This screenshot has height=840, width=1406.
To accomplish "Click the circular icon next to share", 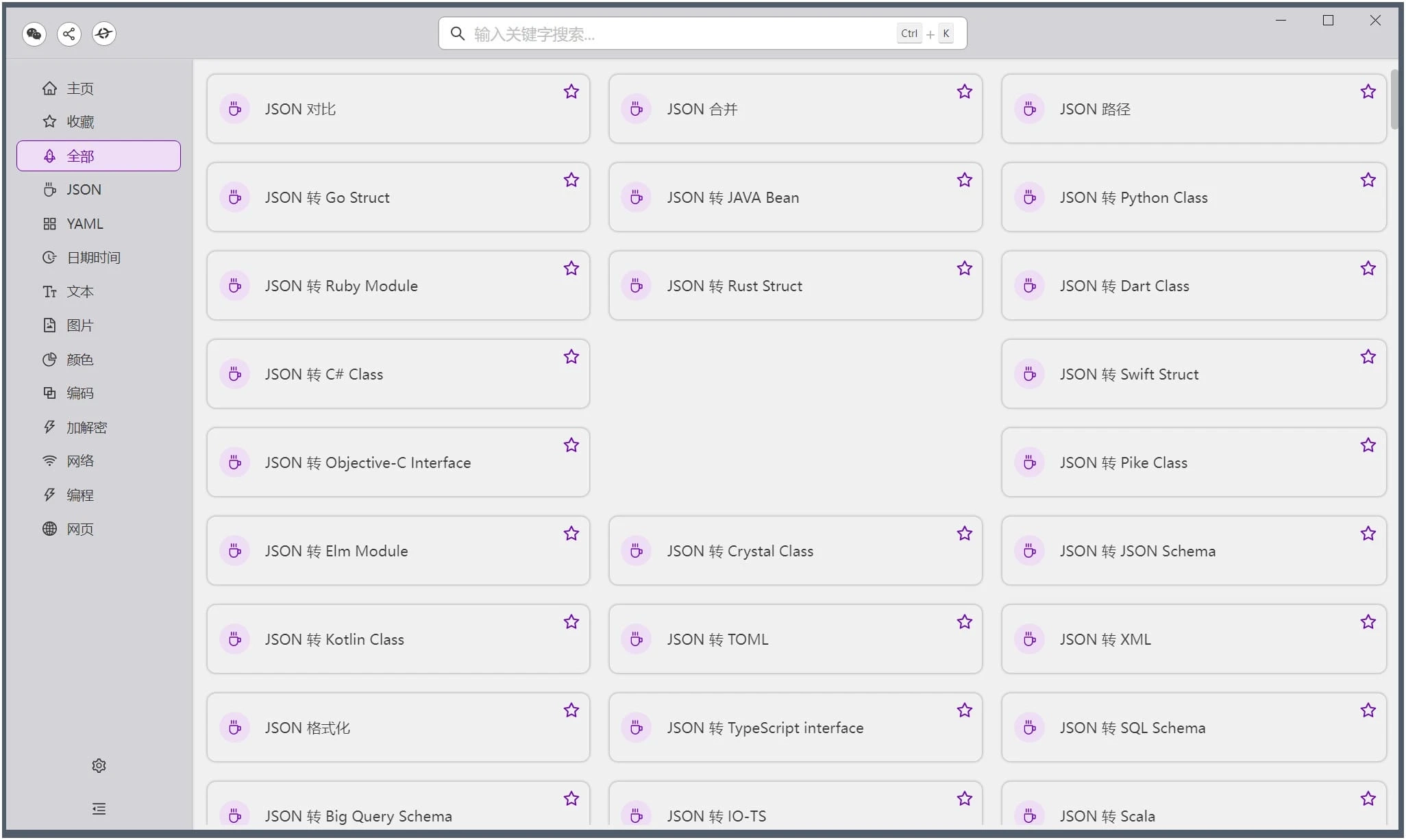I will point(104,34).
